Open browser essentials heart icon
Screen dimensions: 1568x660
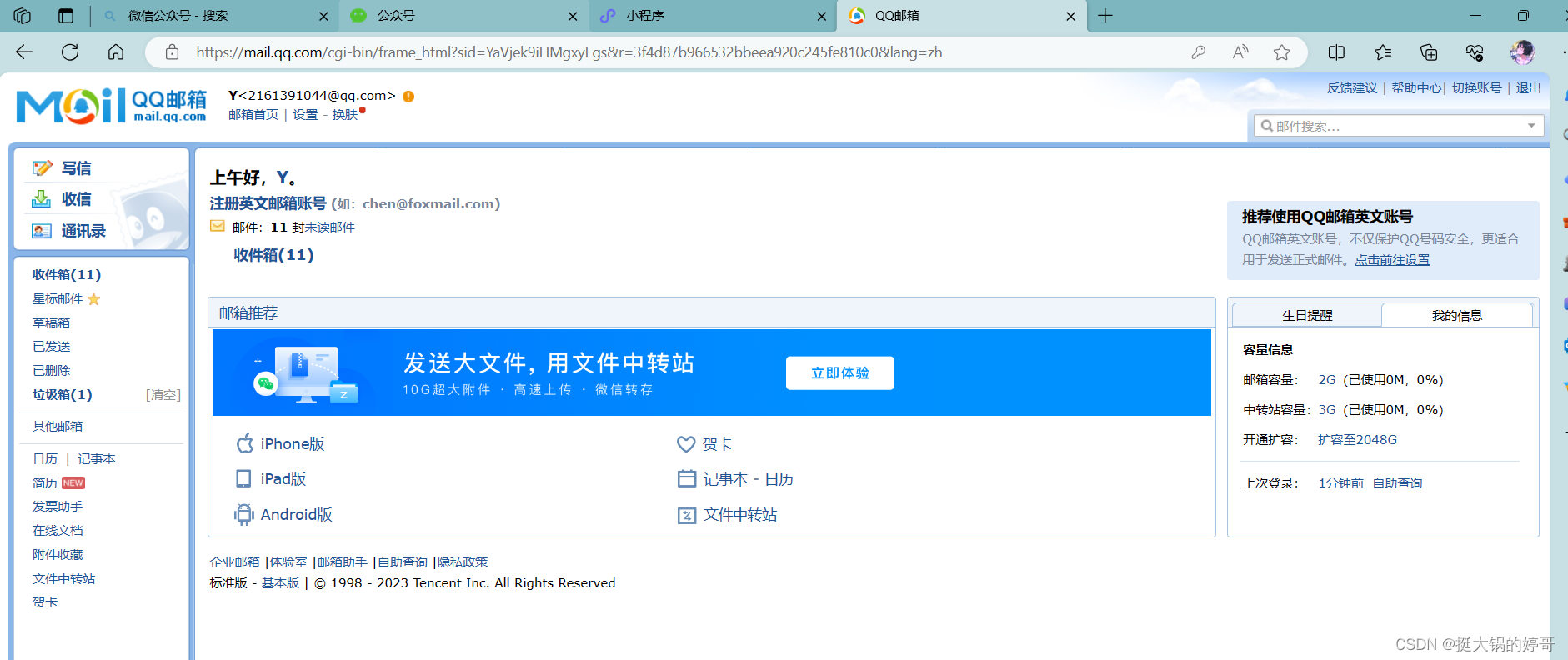point(1475,52)
